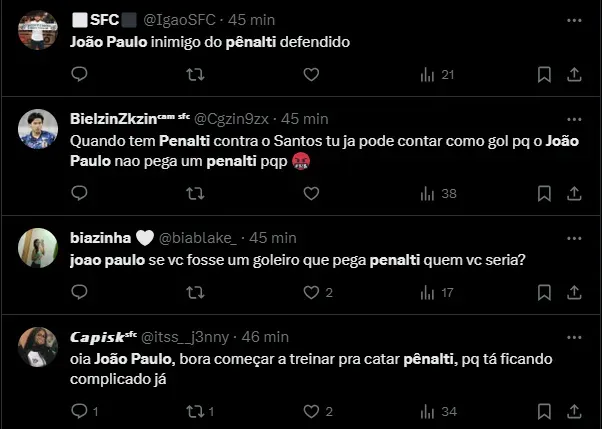Like the IgaoSFC tweet

[311, 75]
